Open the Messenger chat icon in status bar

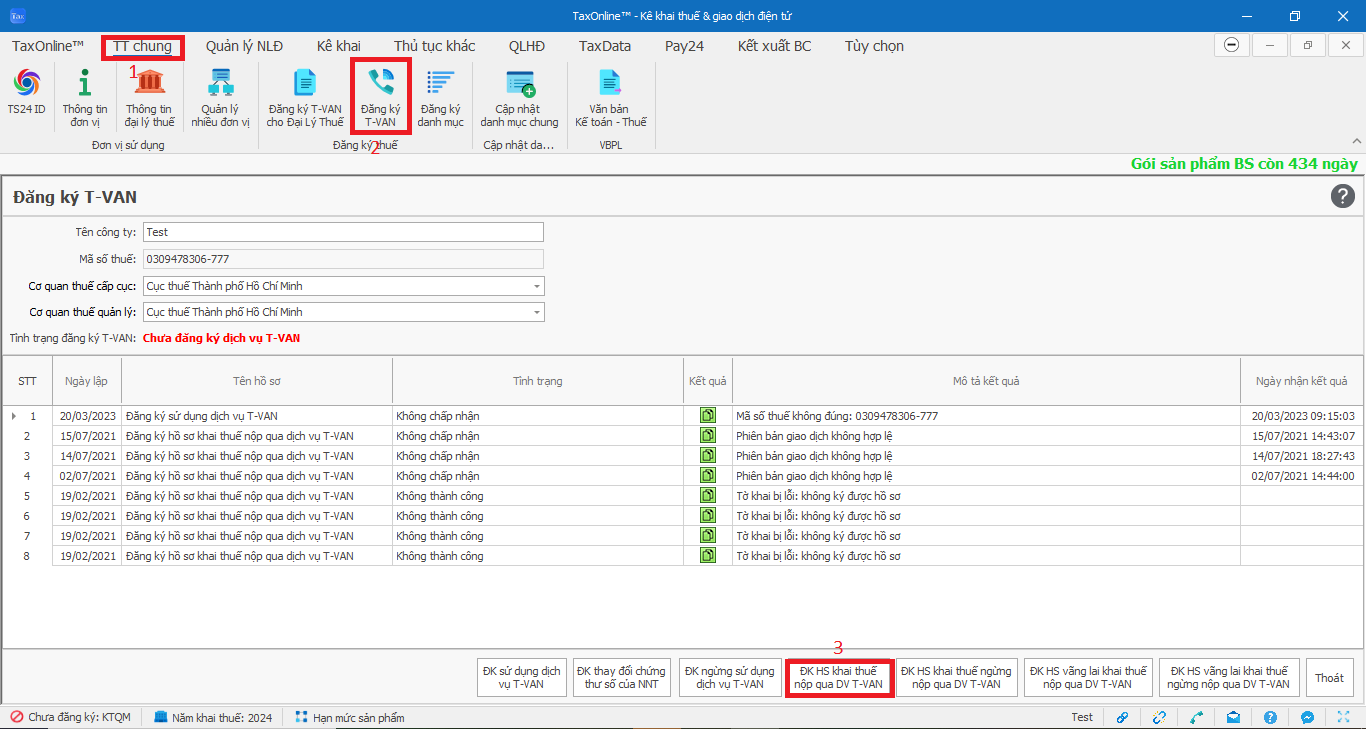1307,717
